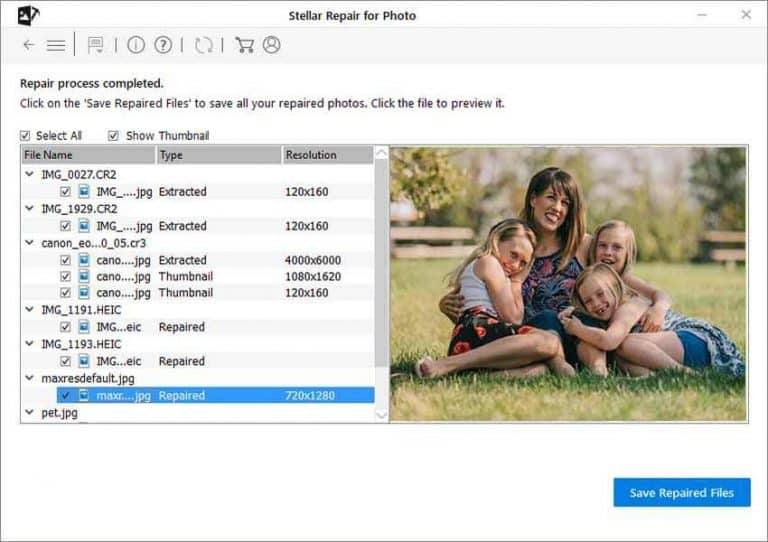Click file icon of 4000x6000 cano jpg

(x=84, y=259)
